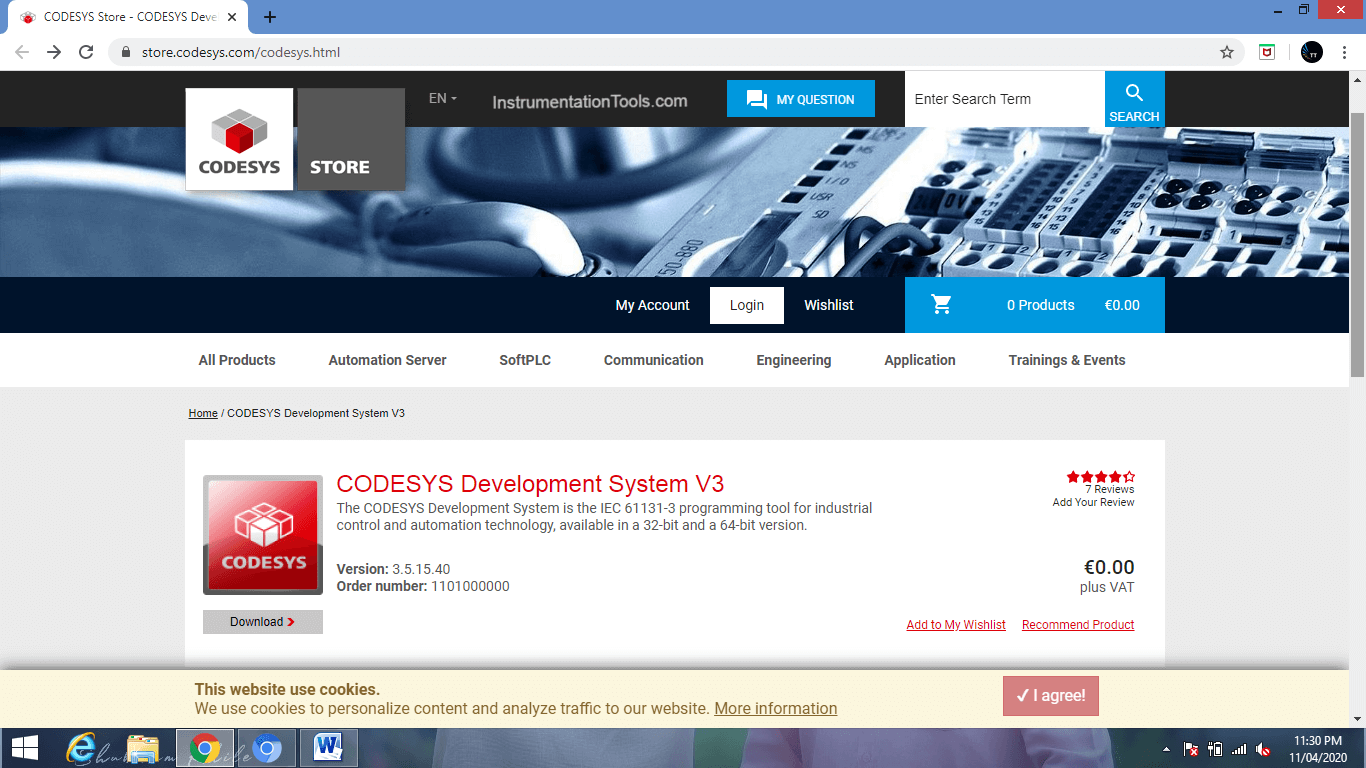The image size is (1366, 768).
Task: Click Add to My Wishlist
Action: 956,625
